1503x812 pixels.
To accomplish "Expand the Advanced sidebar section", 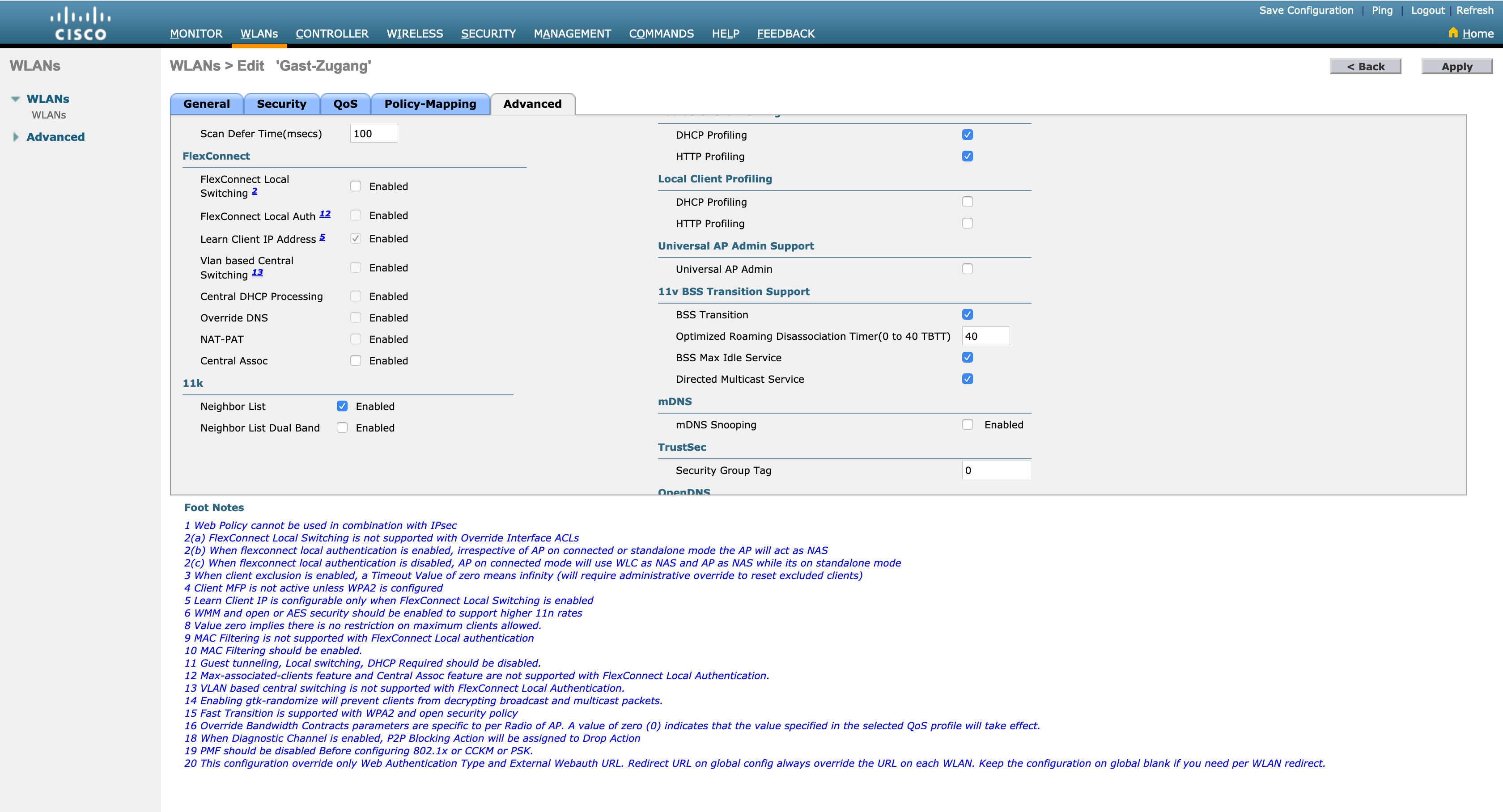I will point(16,137).
